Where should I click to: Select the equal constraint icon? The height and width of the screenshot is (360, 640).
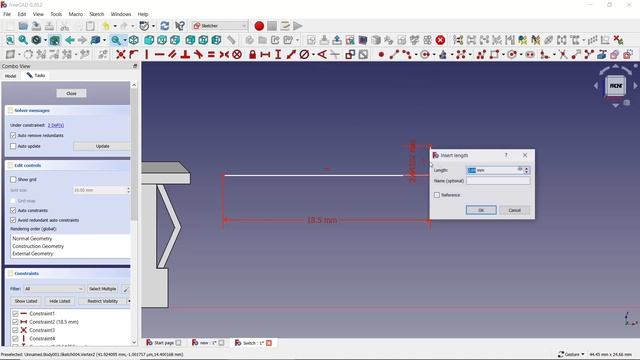[211, 54]
